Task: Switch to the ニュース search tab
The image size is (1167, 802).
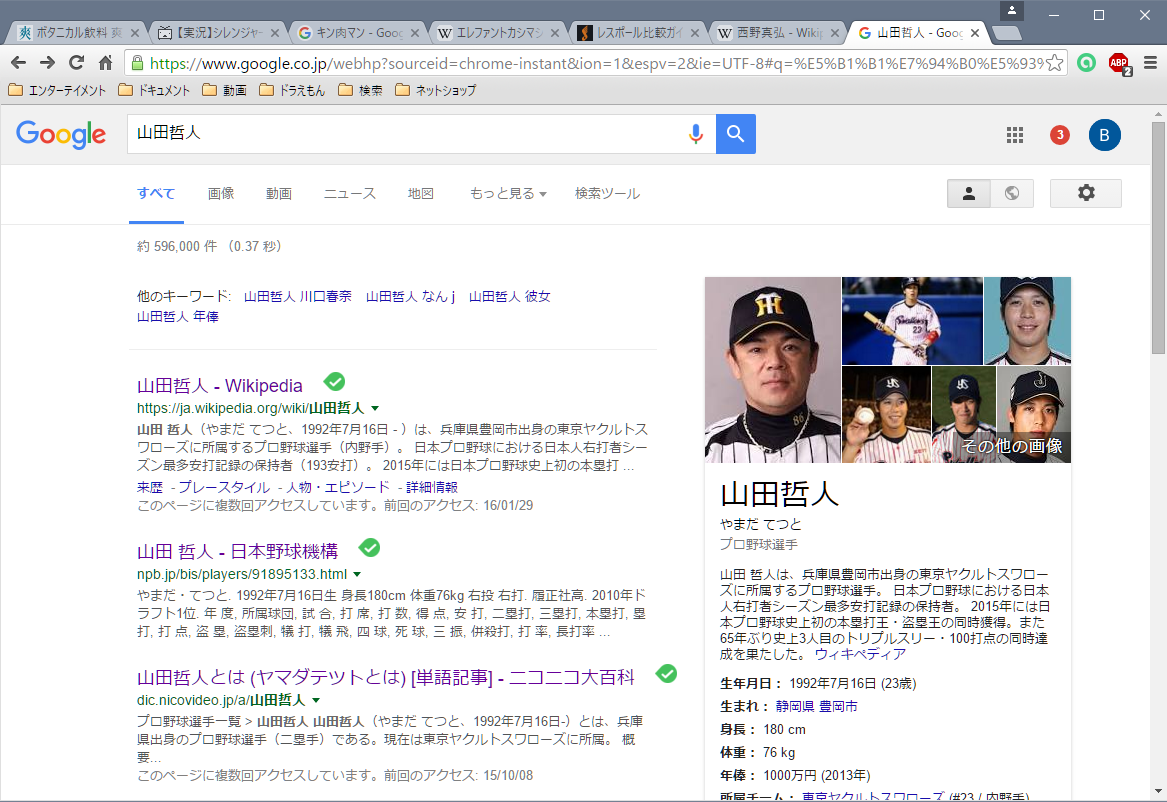Action: click(x=349, y=193)
